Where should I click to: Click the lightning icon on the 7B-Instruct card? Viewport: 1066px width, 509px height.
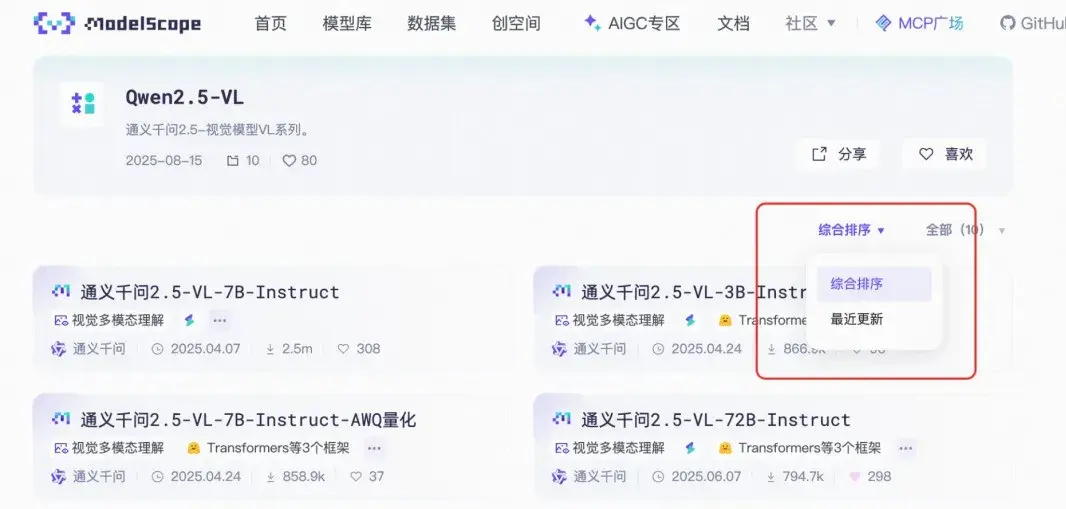(x=190, y=320)
